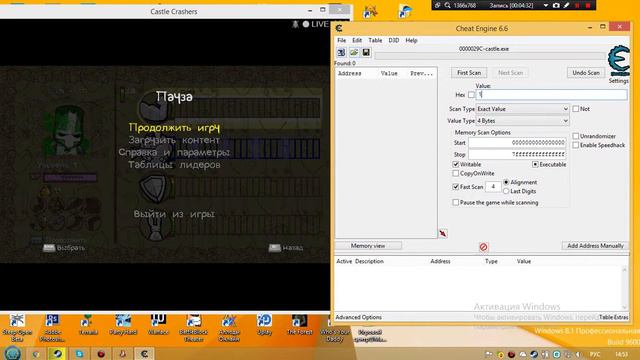Open the File menu

341,40
